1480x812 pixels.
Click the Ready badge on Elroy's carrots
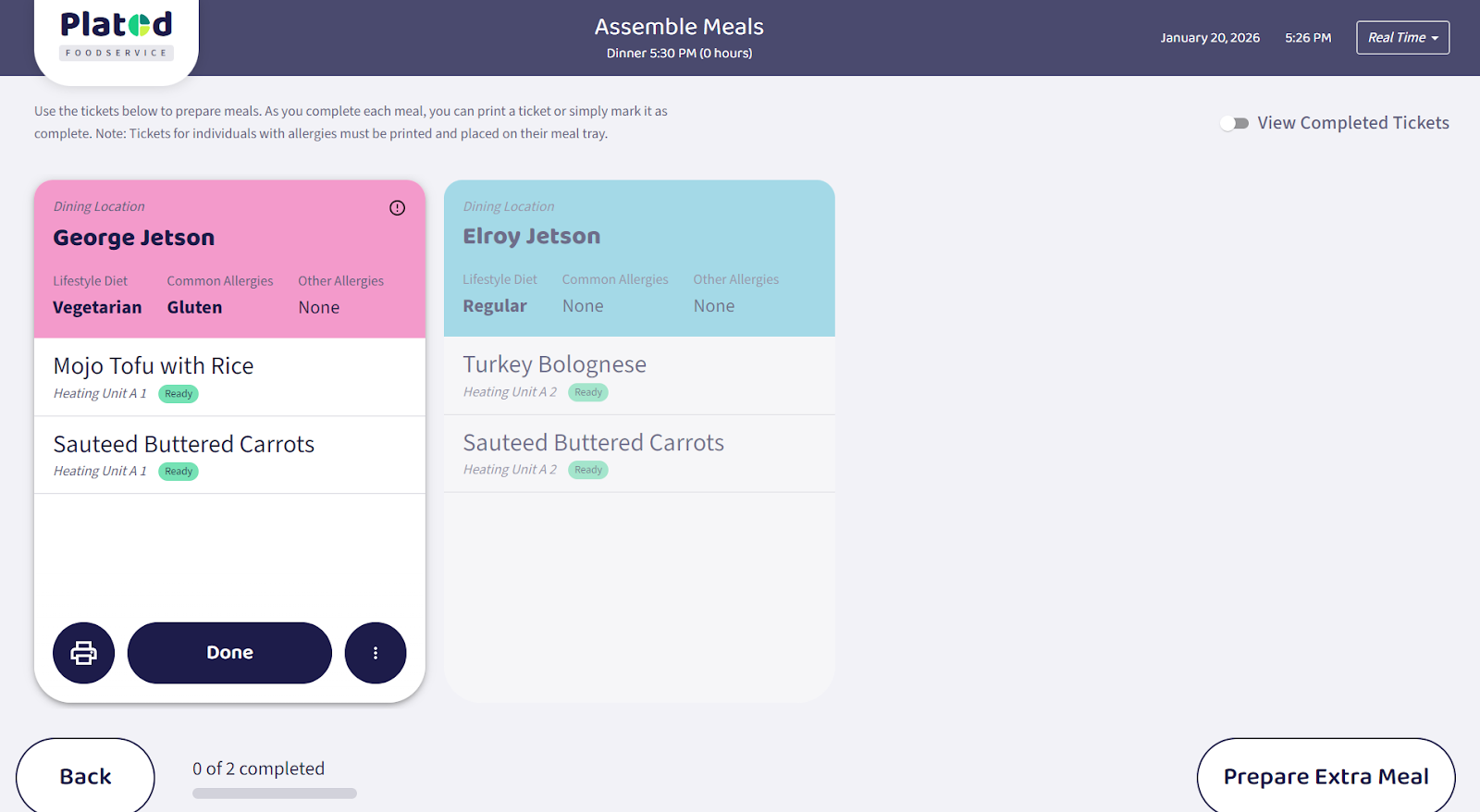point(588,470)
